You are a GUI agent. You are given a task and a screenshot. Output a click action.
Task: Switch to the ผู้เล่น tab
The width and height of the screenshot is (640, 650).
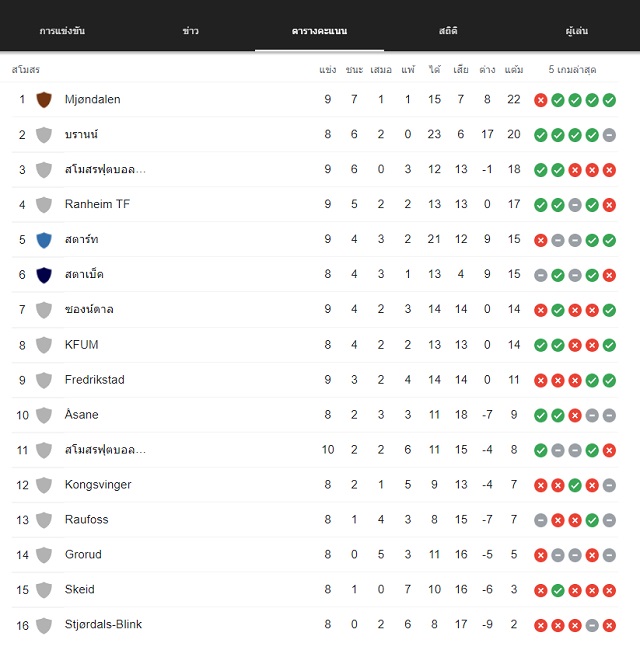click(x=577, y=31)
